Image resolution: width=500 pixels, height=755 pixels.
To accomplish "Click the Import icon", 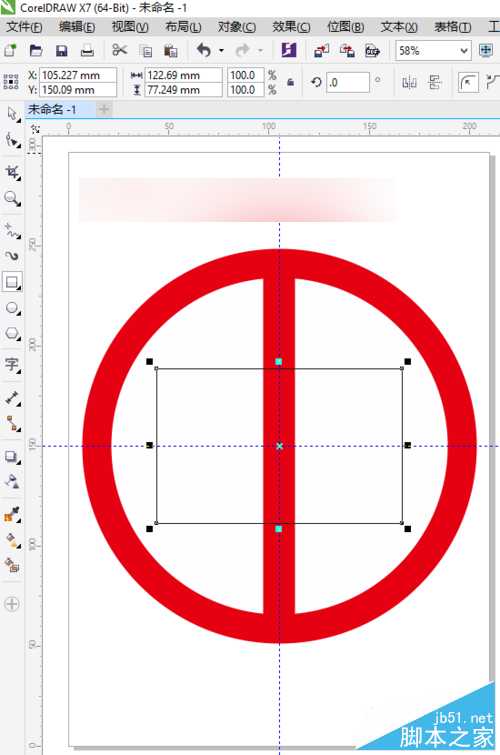I will [321, 50].
